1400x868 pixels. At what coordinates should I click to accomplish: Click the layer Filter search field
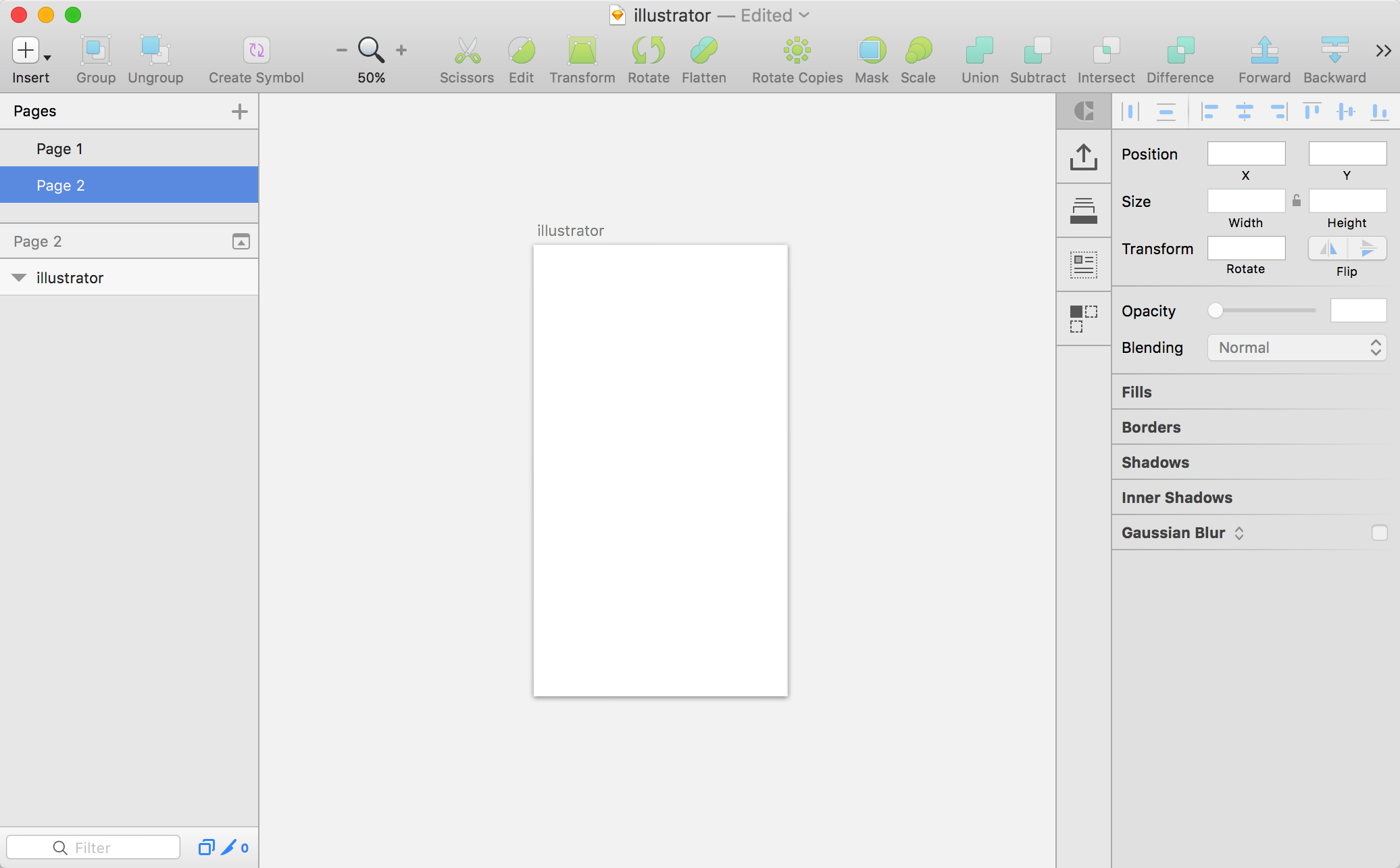coord(93,847)
